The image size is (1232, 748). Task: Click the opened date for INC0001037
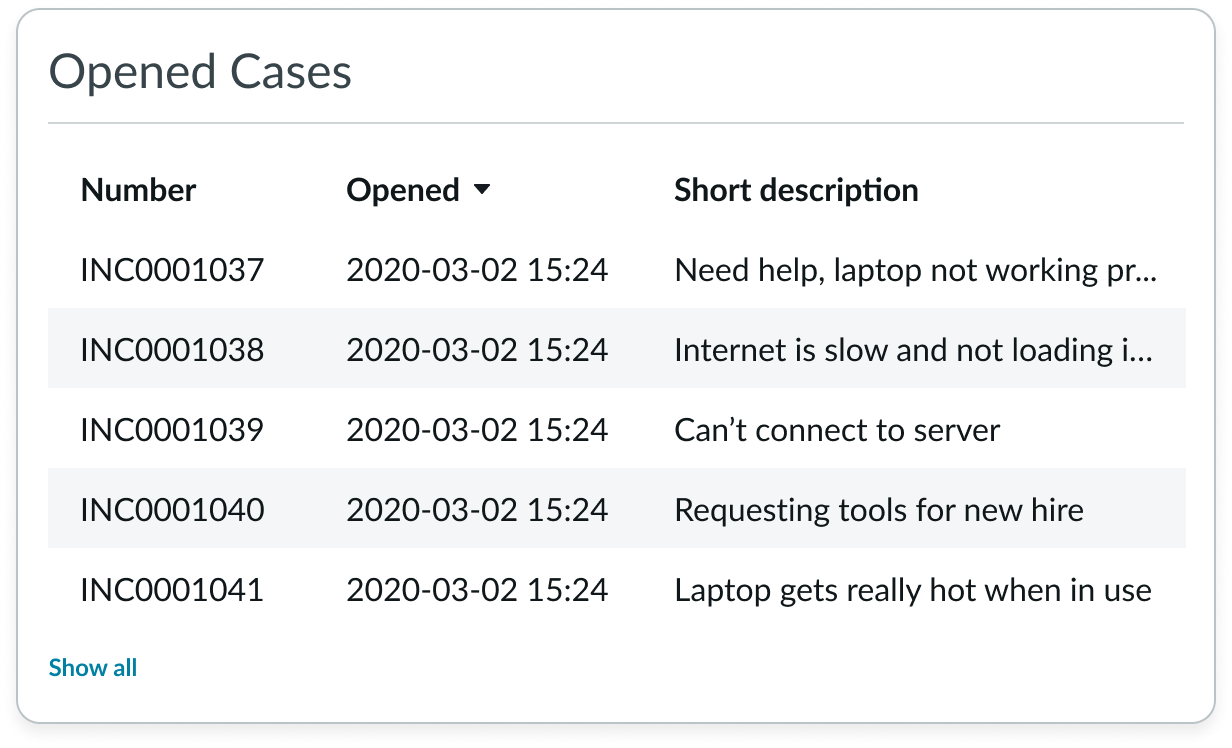tap(477, 270)
